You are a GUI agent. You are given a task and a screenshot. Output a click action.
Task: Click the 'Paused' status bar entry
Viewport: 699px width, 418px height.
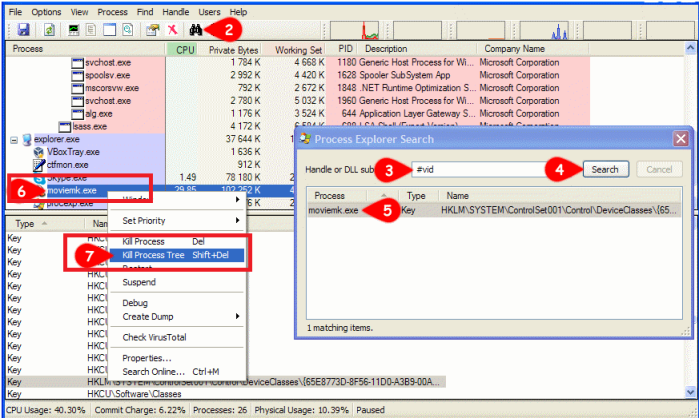(370, 410)
